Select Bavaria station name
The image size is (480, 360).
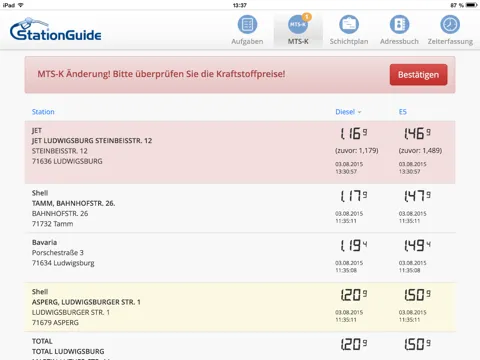pyautogui.click(x=44, y=242)
